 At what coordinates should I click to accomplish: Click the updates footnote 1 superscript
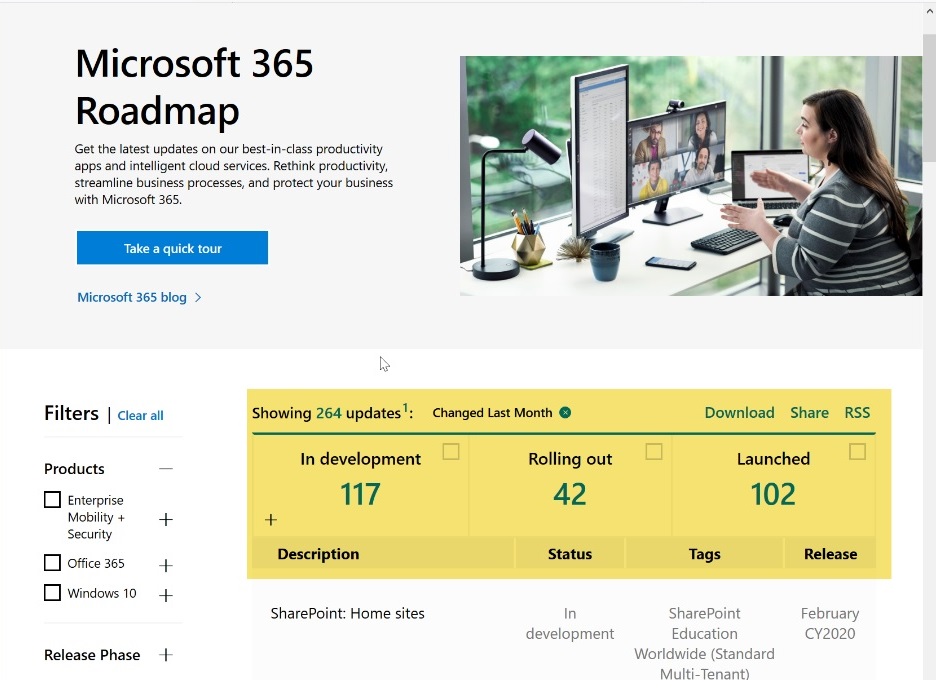tap(405, 408)
